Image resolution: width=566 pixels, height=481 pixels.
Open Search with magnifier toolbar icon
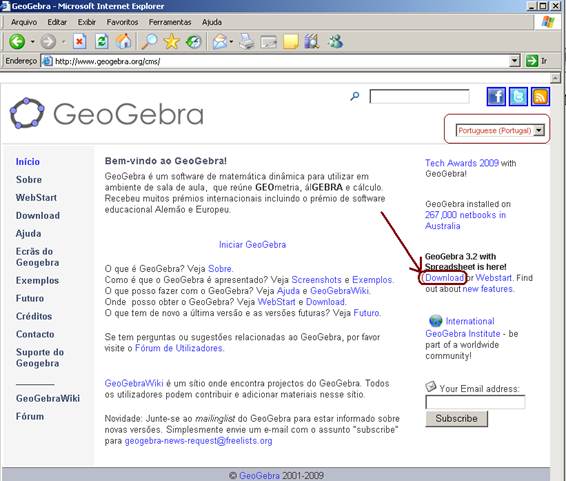[x=149, y=41]
